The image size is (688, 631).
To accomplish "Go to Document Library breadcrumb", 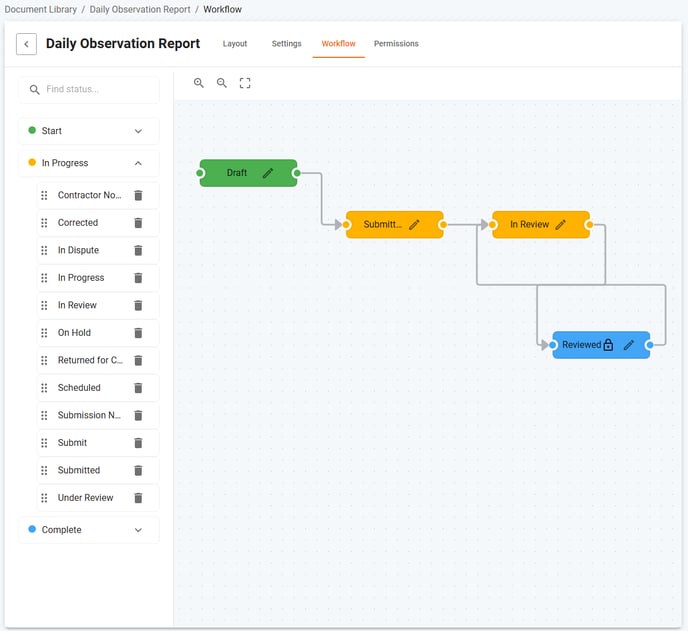I will (x=40, y=9).
